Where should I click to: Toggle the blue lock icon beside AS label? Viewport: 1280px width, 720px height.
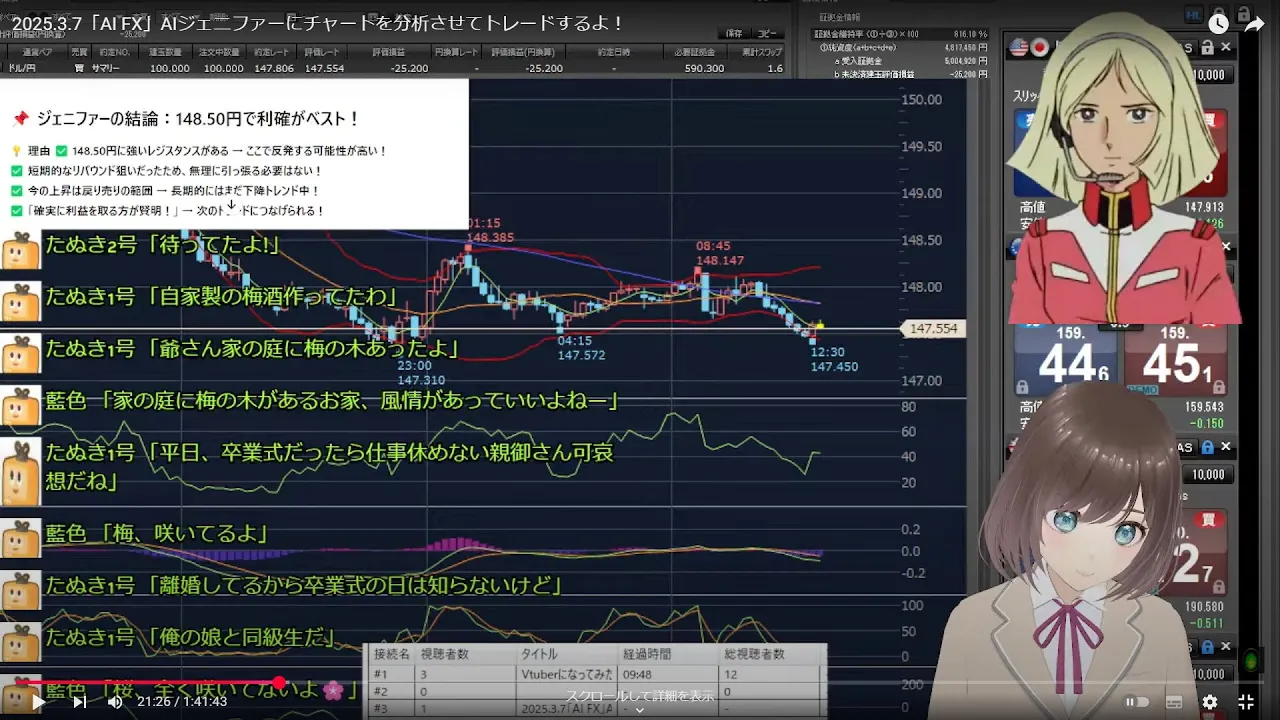coord(1208,447)
